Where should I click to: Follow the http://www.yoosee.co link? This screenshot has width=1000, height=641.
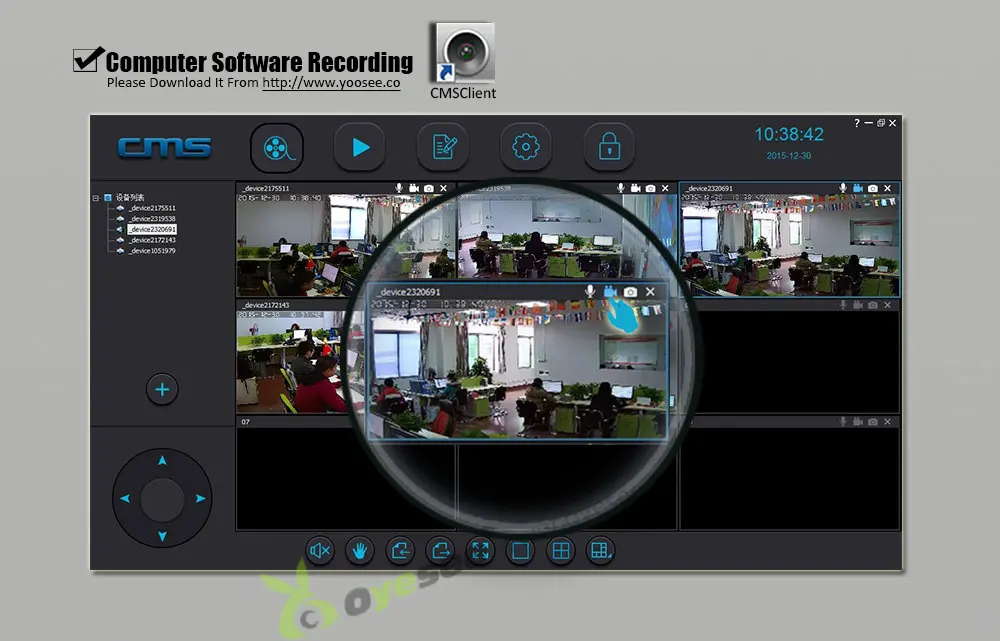pyautogui.click(x=331, y=82)
